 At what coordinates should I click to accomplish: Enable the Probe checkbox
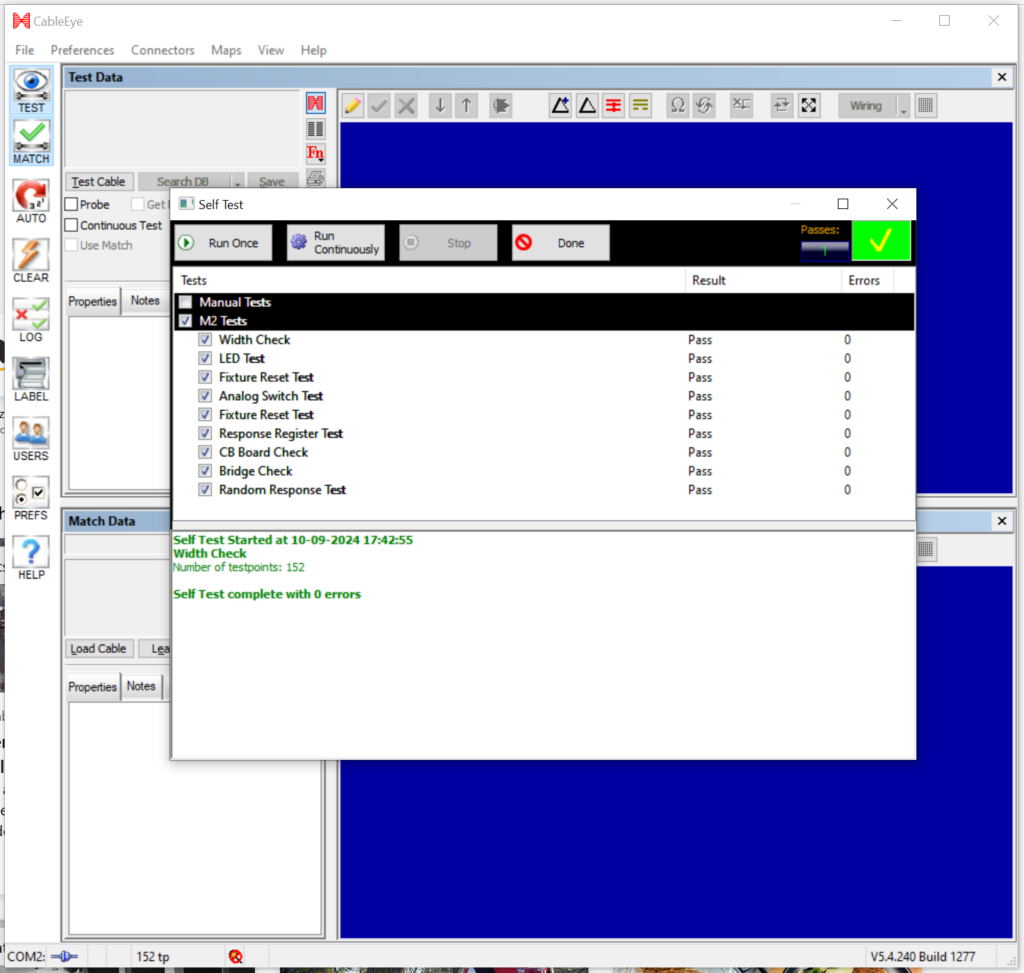(72, 204)
